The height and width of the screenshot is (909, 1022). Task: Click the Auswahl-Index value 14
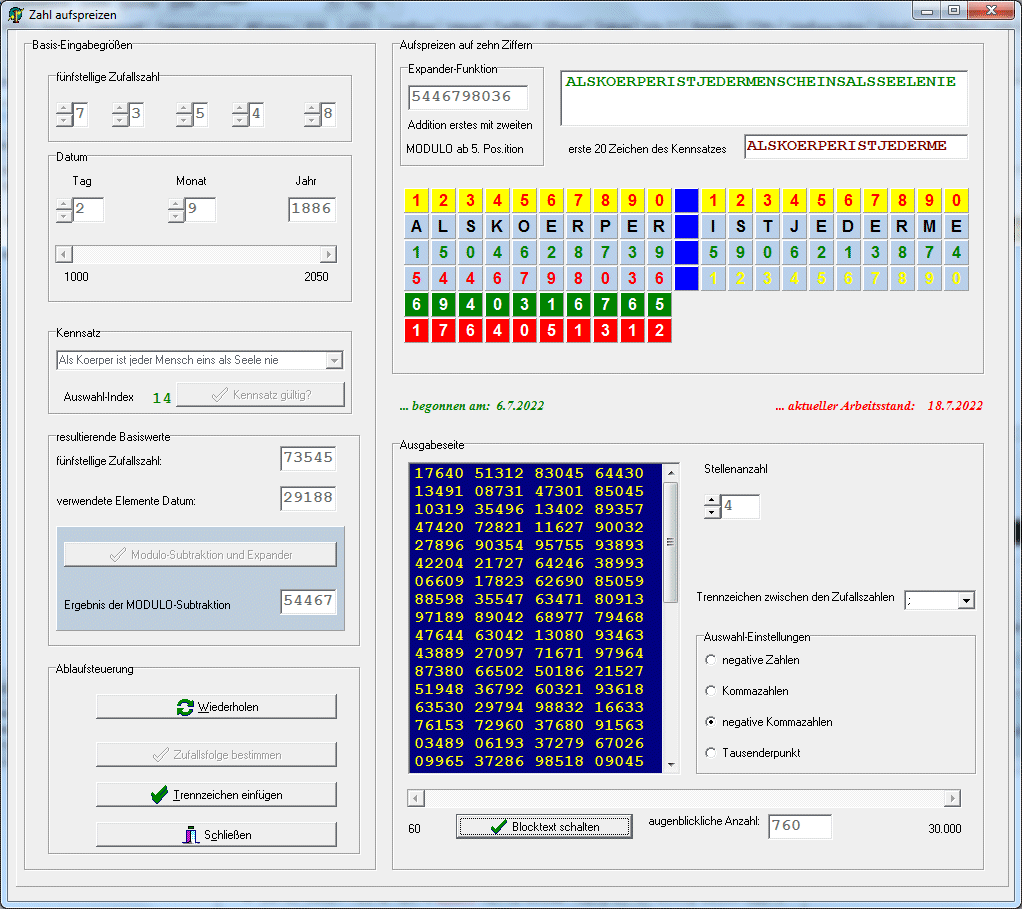[162, 398]
